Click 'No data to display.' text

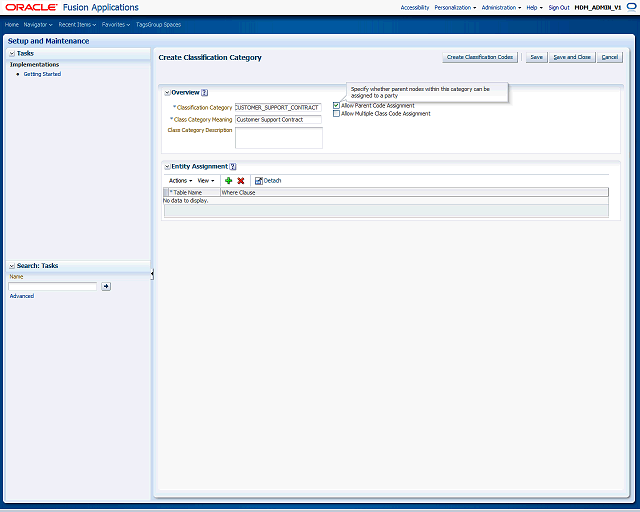click(186, 200)
